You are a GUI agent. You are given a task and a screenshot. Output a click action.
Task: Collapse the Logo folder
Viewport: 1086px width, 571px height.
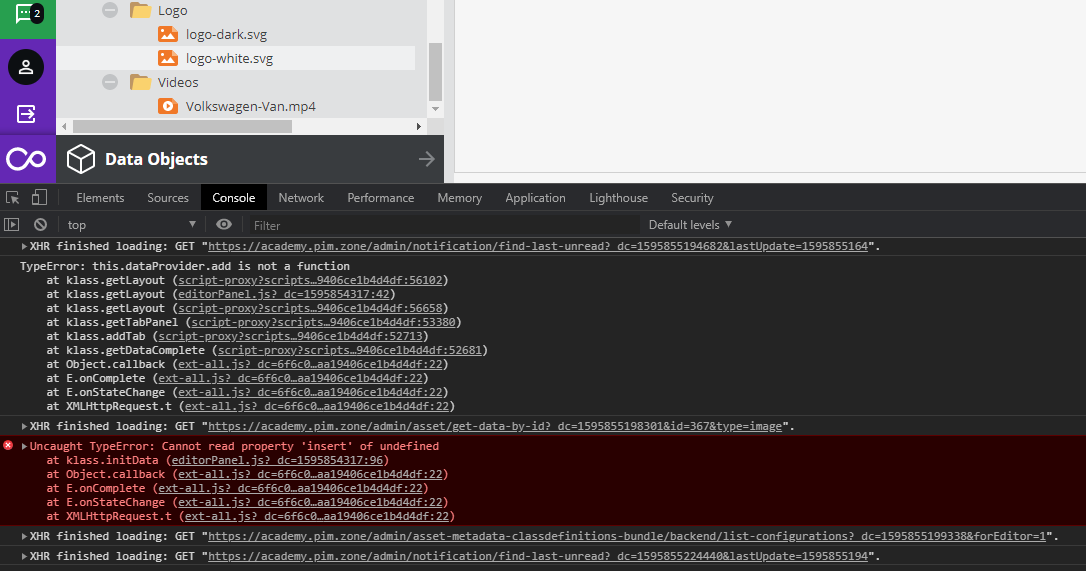click(x=109, y=10)
